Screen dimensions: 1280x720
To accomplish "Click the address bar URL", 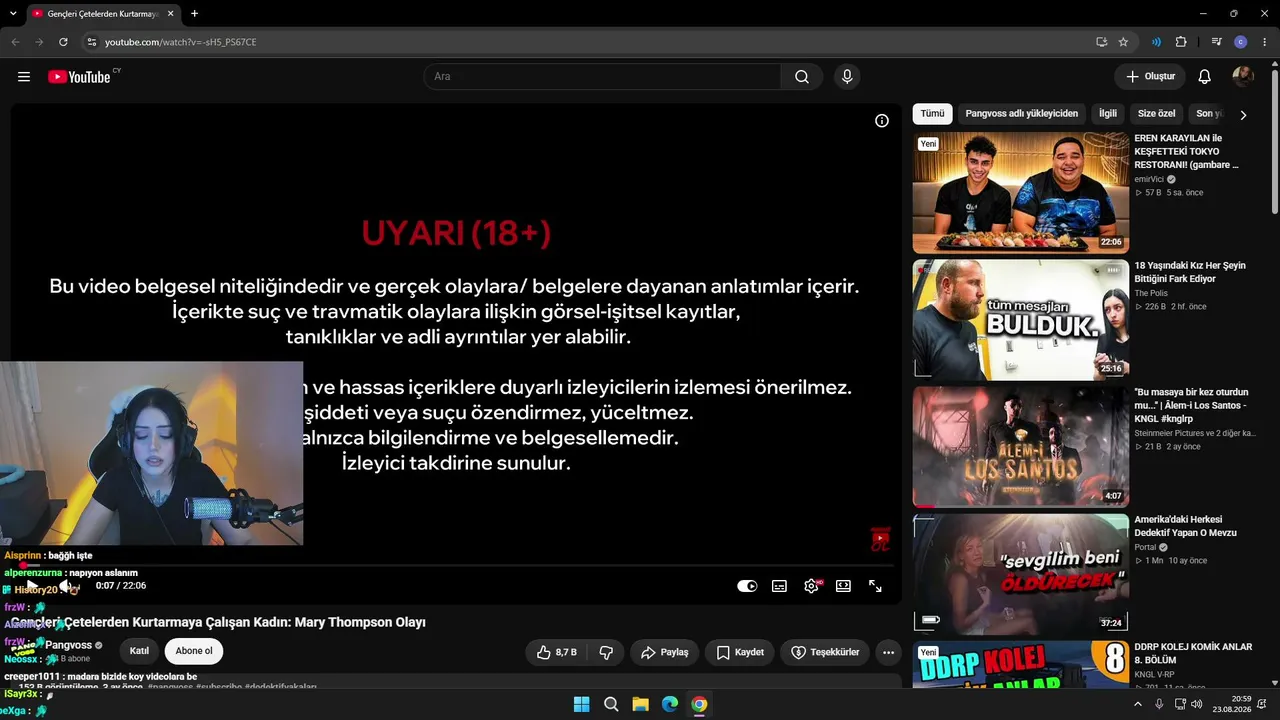I will click(181, 42).
